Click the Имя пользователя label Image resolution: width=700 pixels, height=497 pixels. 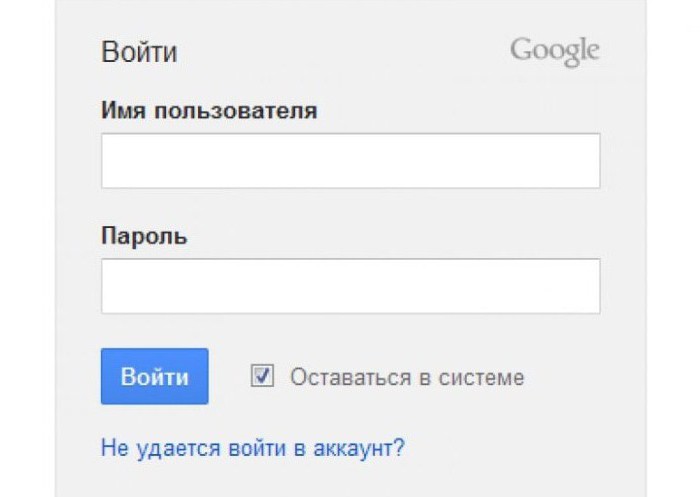[x=209, y=110]
